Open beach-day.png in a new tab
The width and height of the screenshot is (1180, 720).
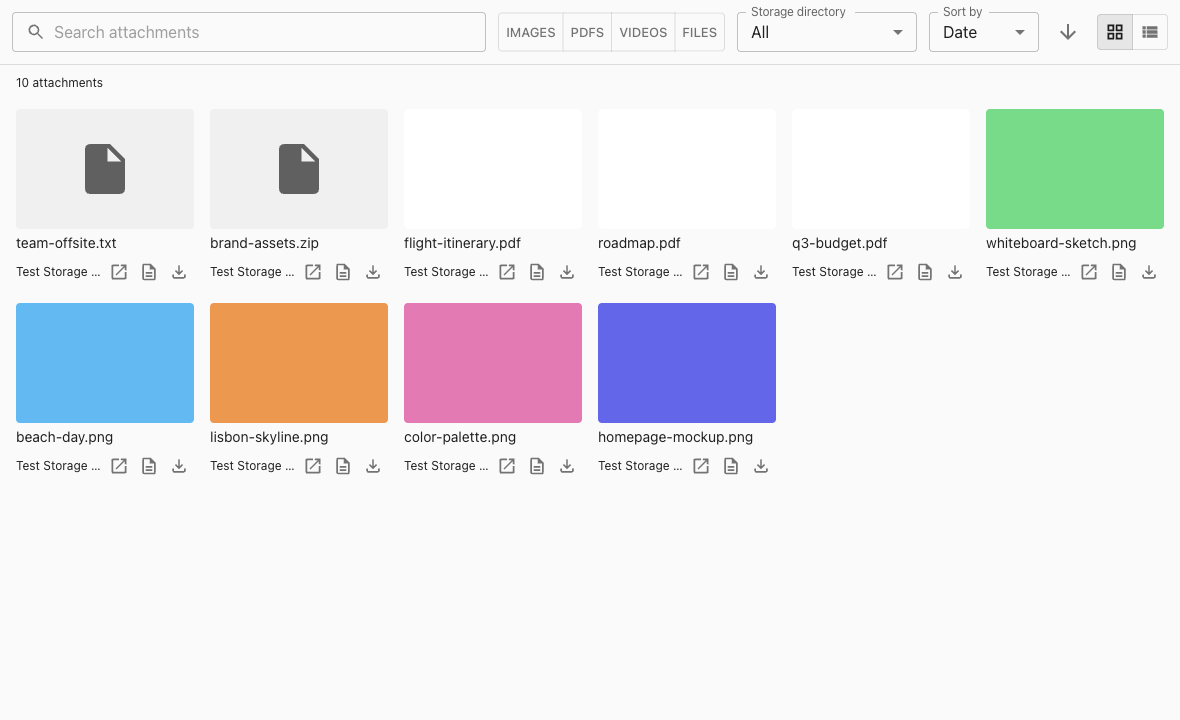point(119,466)
